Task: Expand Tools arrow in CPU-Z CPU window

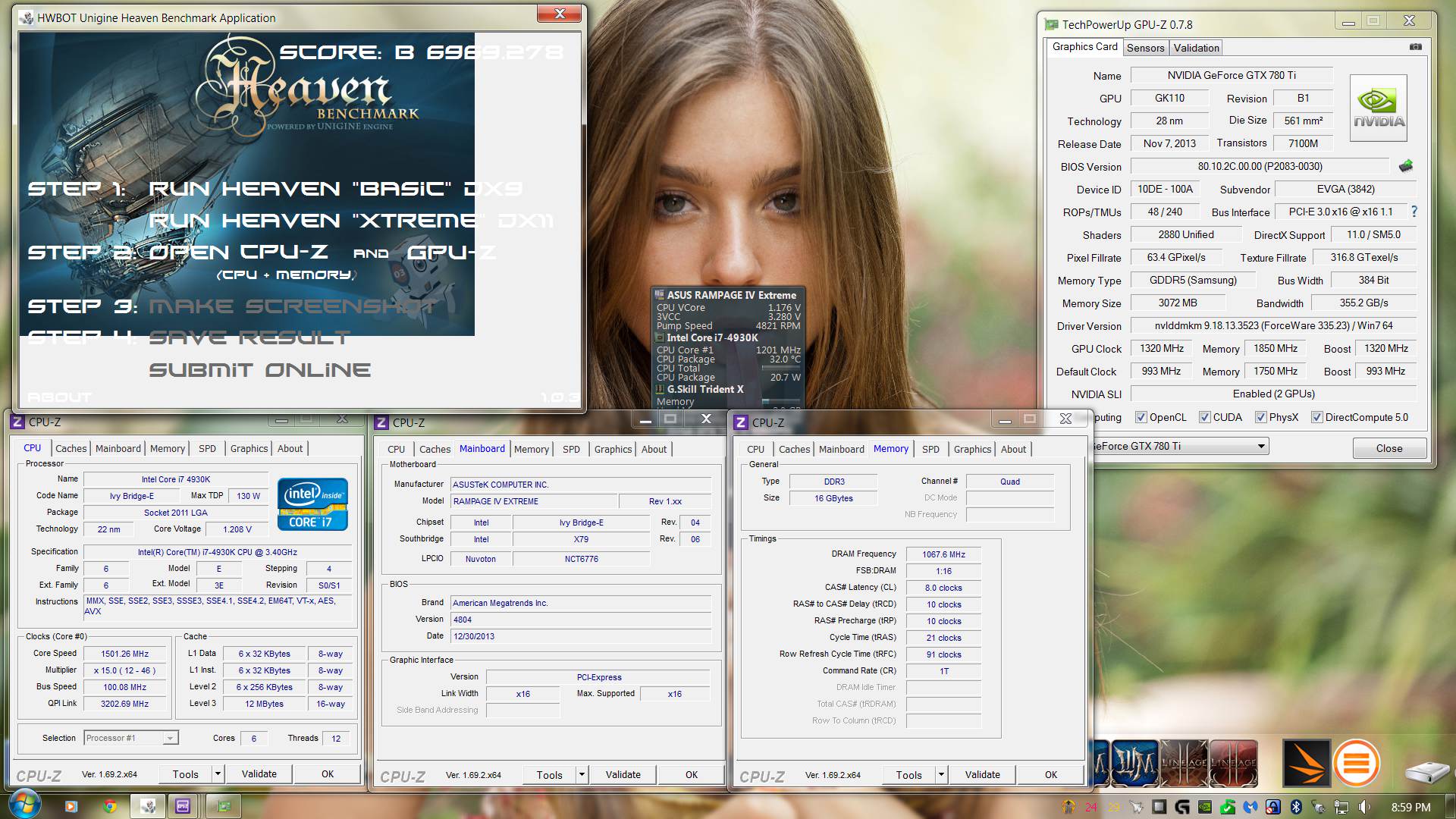Action: (x=218, y=773)
